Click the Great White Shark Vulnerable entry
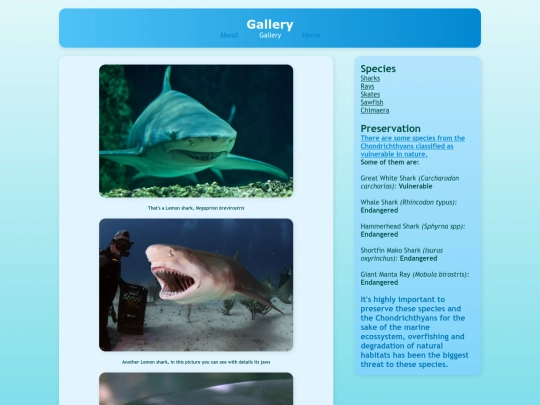The width and height of the screenshot is (540, 405). (410, 182)
